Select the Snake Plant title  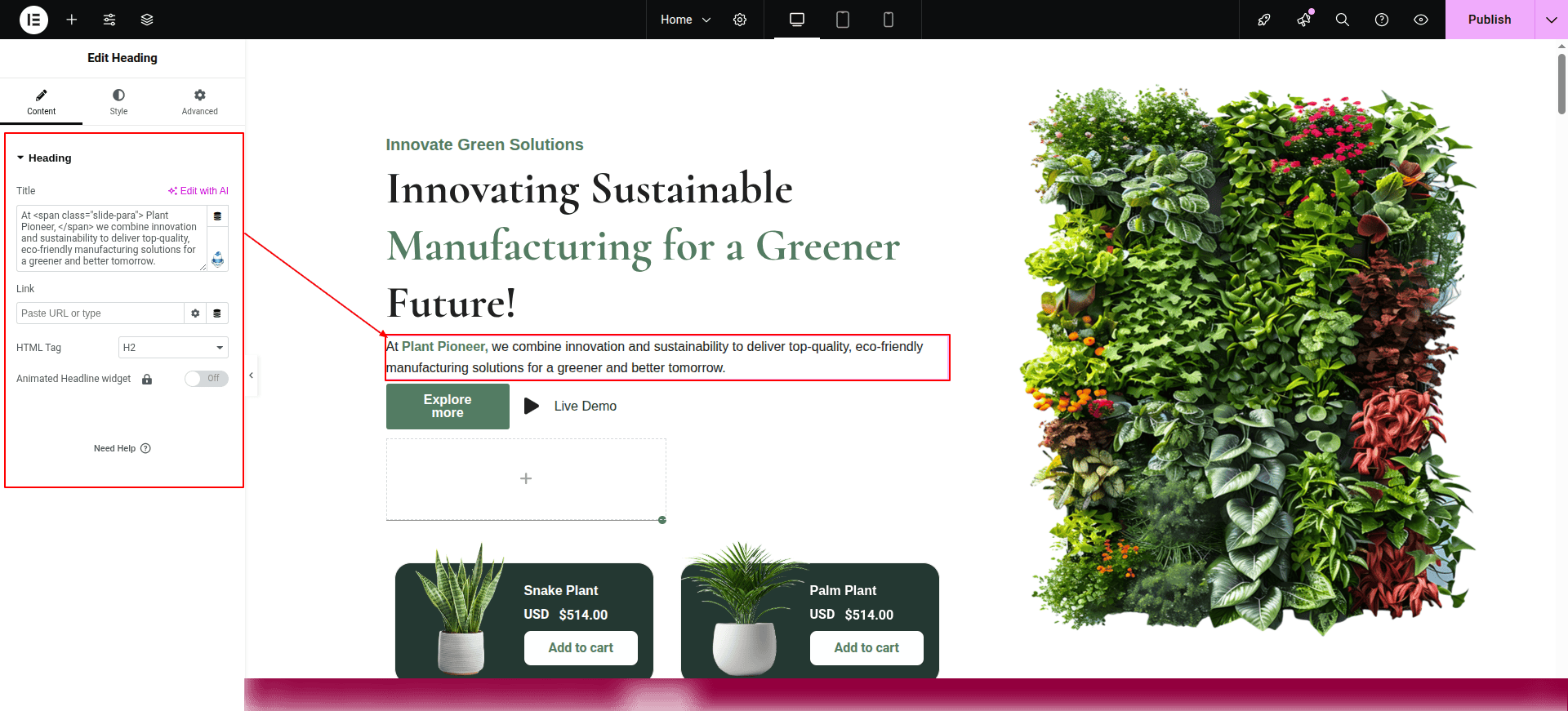click(561, 590)
